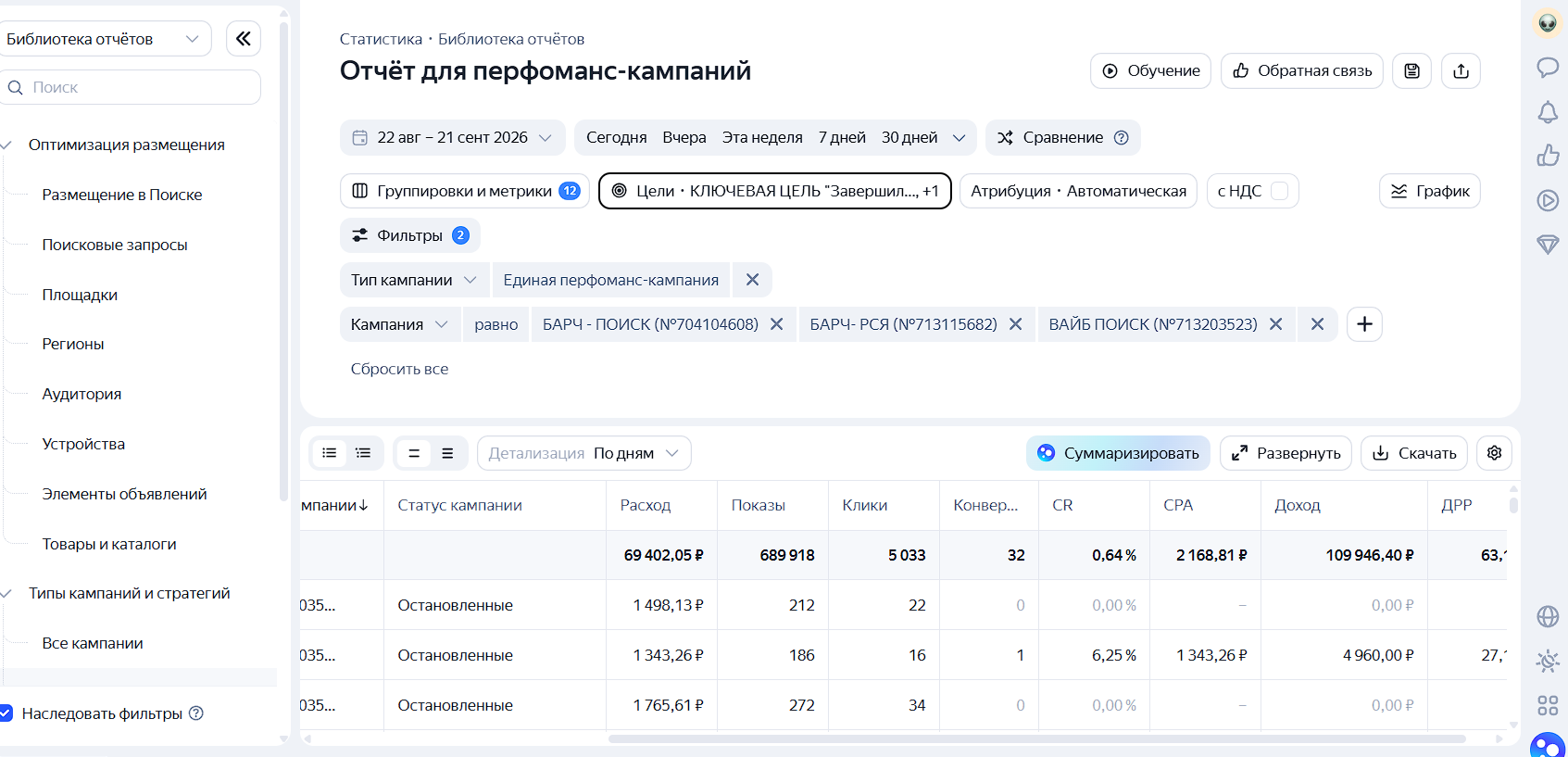Remove ВАЙБ ПОИСК campaign filter value
1568x757 pixels.
(1275, 324)
